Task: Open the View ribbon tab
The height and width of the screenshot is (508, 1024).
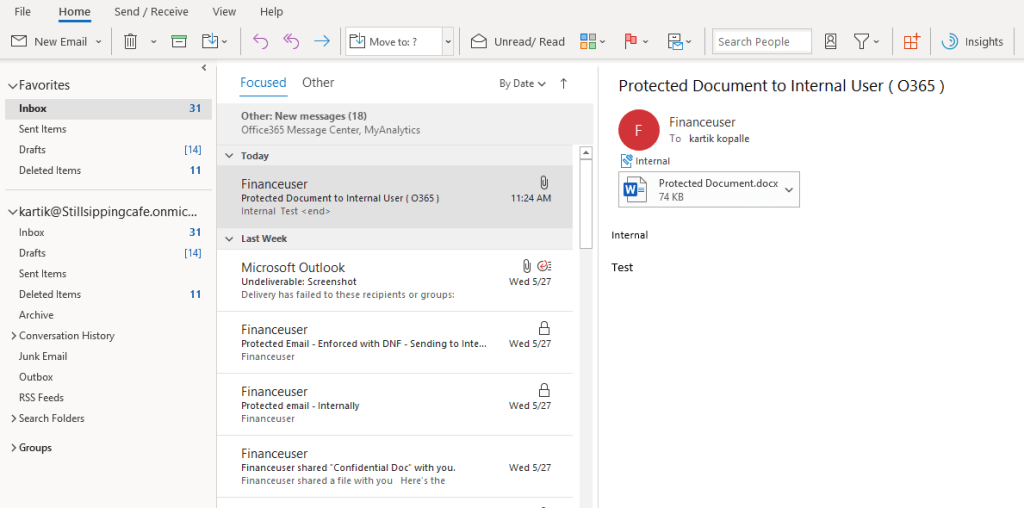Action: pos(224,12)
